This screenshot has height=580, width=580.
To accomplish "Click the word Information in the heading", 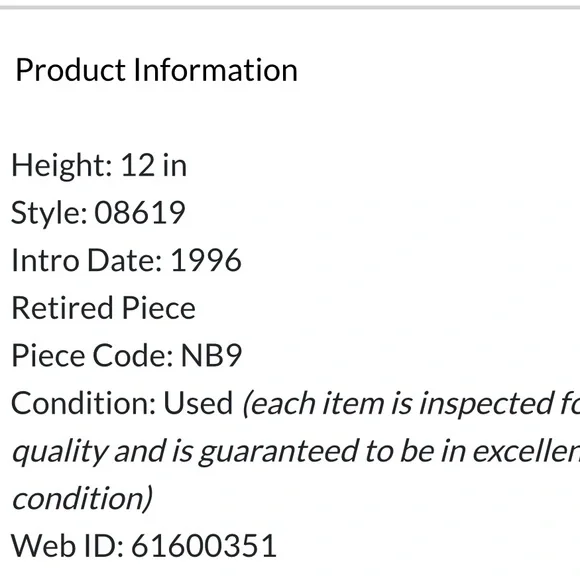I will click(x=215, y=70).
